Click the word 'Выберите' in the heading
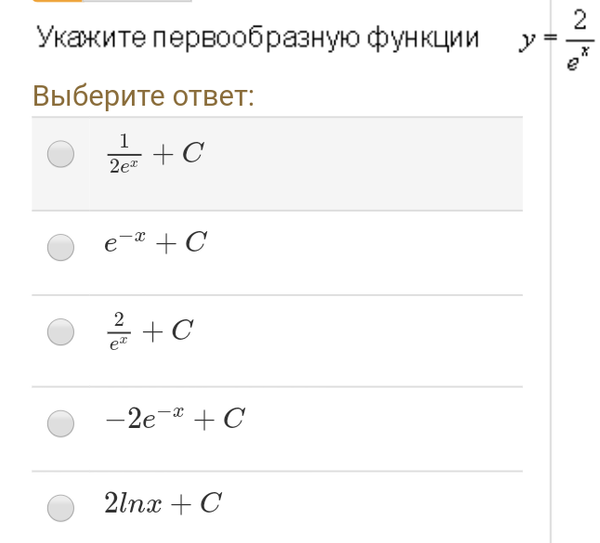 [x=93, y=96]
